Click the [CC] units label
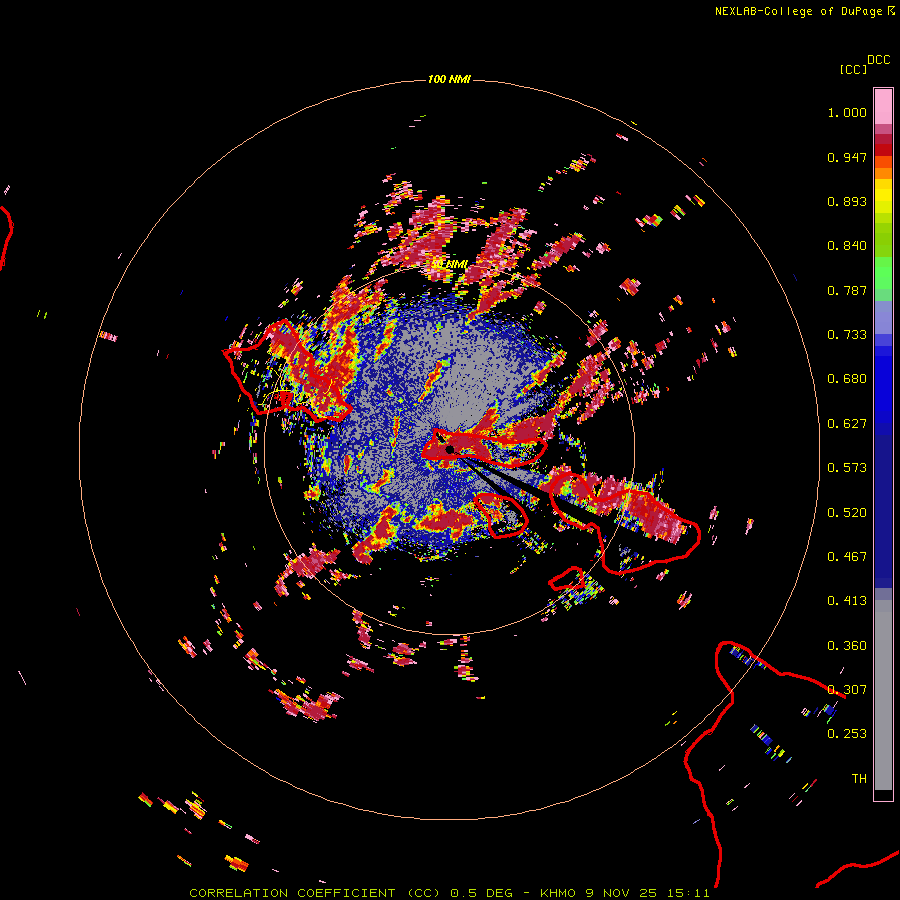900x900 pixels. coord(853,69)
